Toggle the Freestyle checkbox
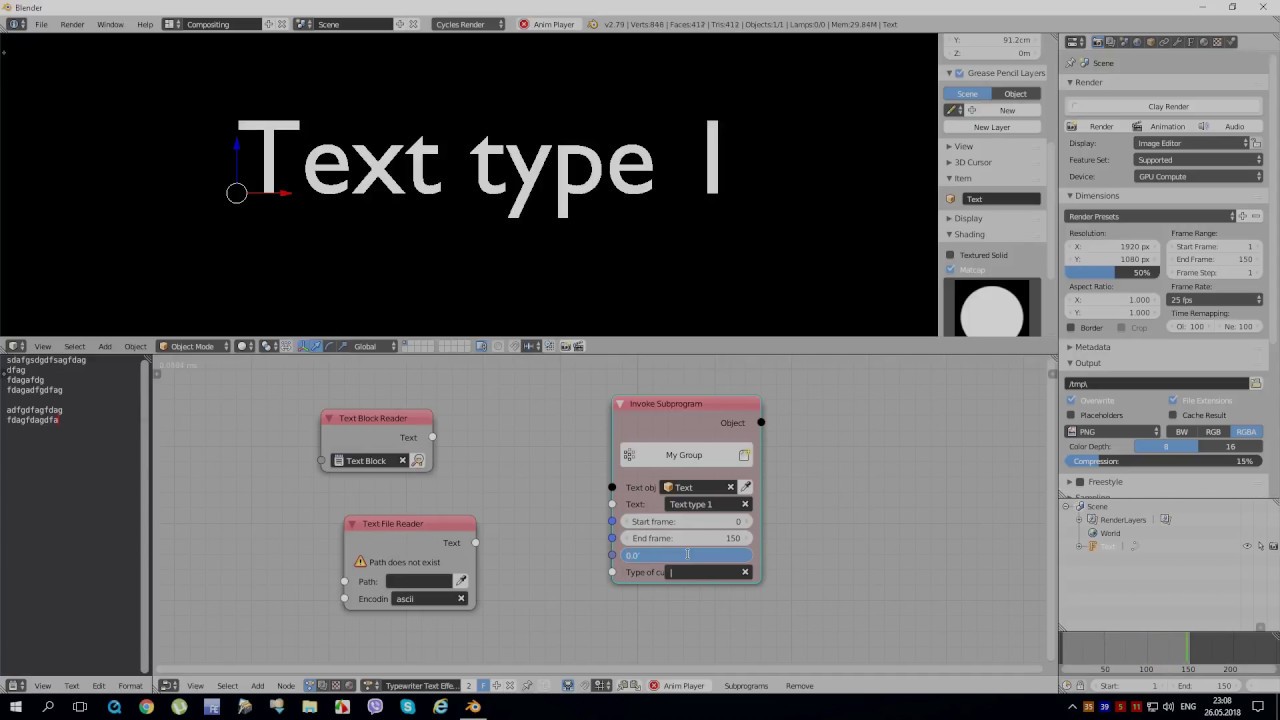 pyautogui.click(x=1080, y=482)
